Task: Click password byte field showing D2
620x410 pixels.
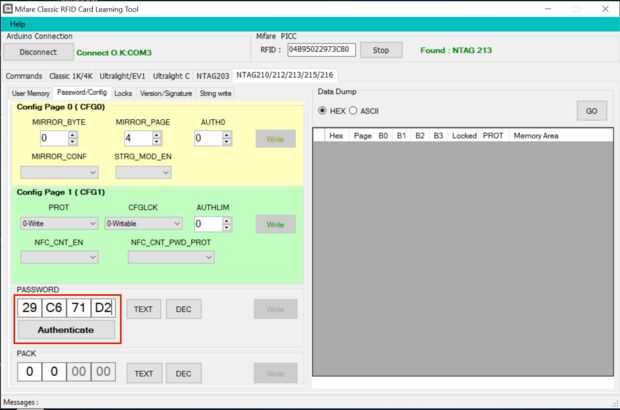Action: [x=103, y=308]
